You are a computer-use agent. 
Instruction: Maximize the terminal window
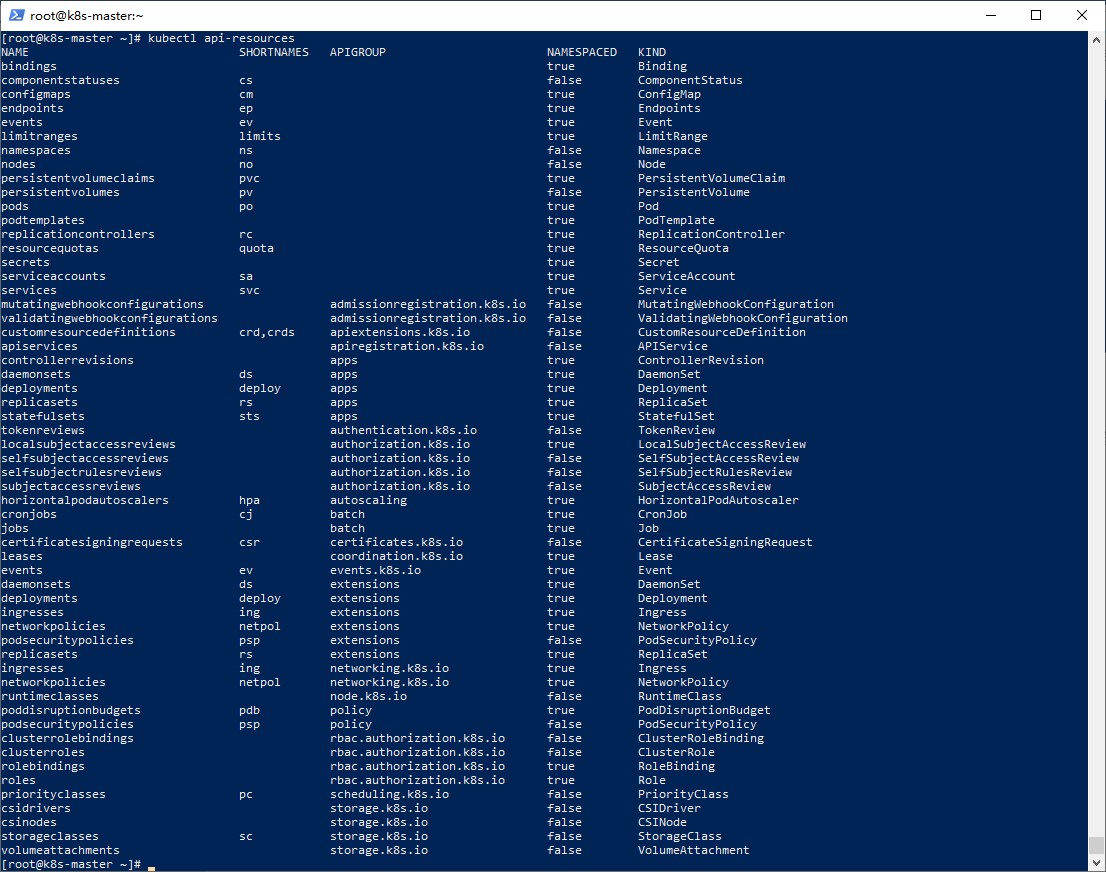(1036, 15)
